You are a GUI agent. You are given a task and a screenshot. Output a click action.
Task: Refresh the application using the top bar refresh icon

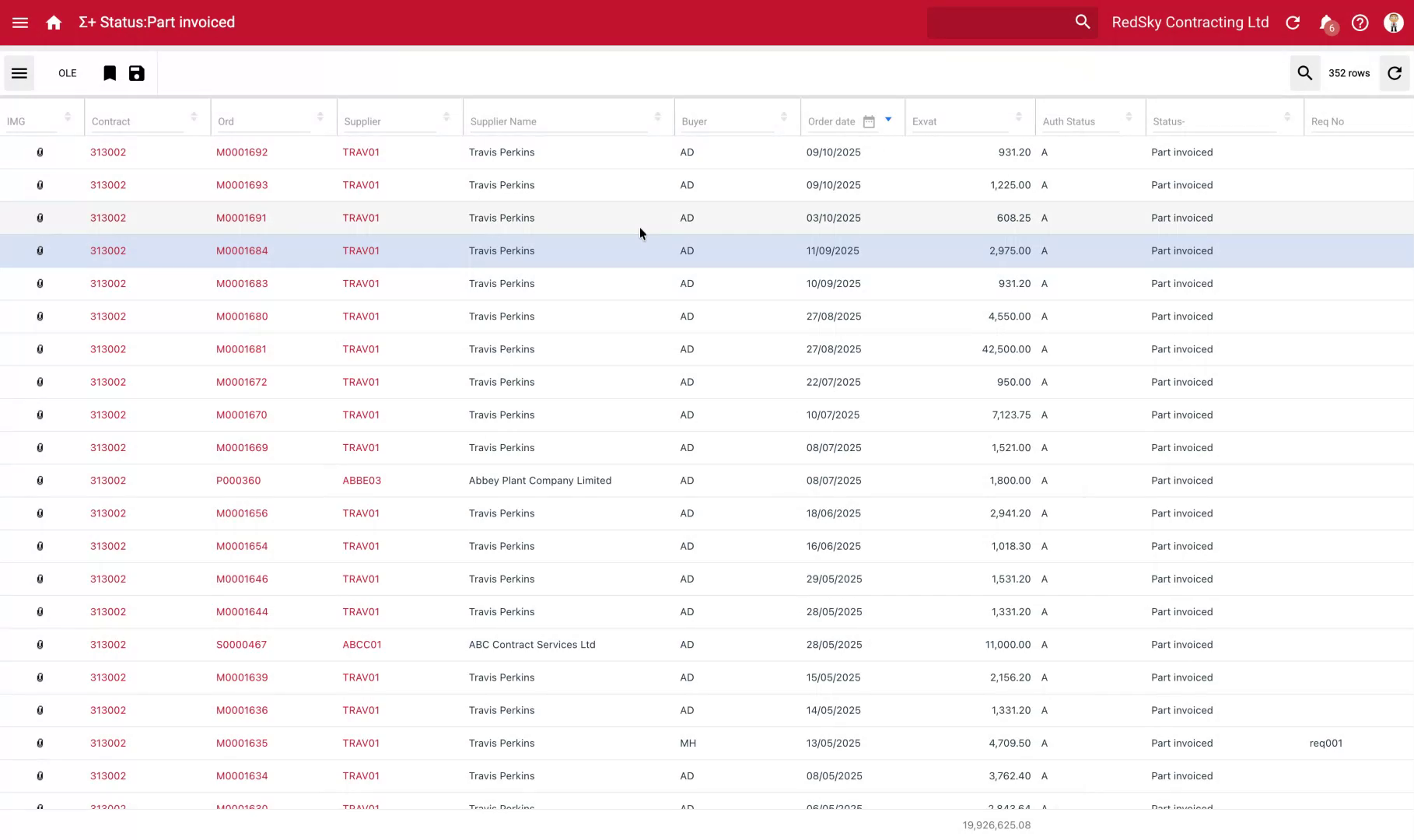pyautogui.click(x=1292, y=22)
